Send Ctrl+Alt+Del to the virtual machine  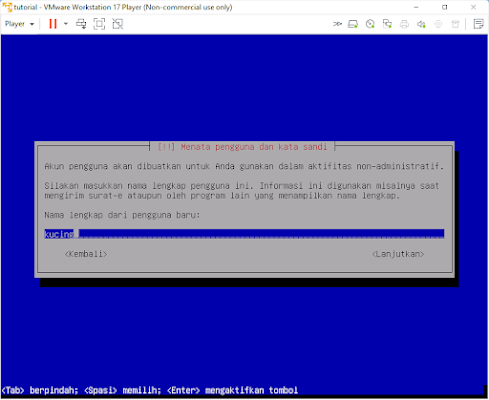[x=81, y=24]
